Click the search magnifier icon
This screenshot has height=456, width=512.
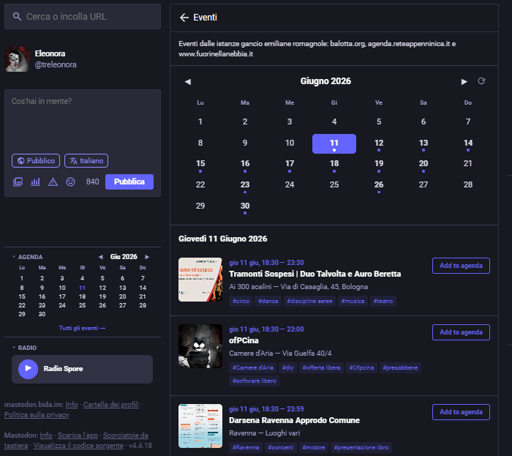[17, 17]
